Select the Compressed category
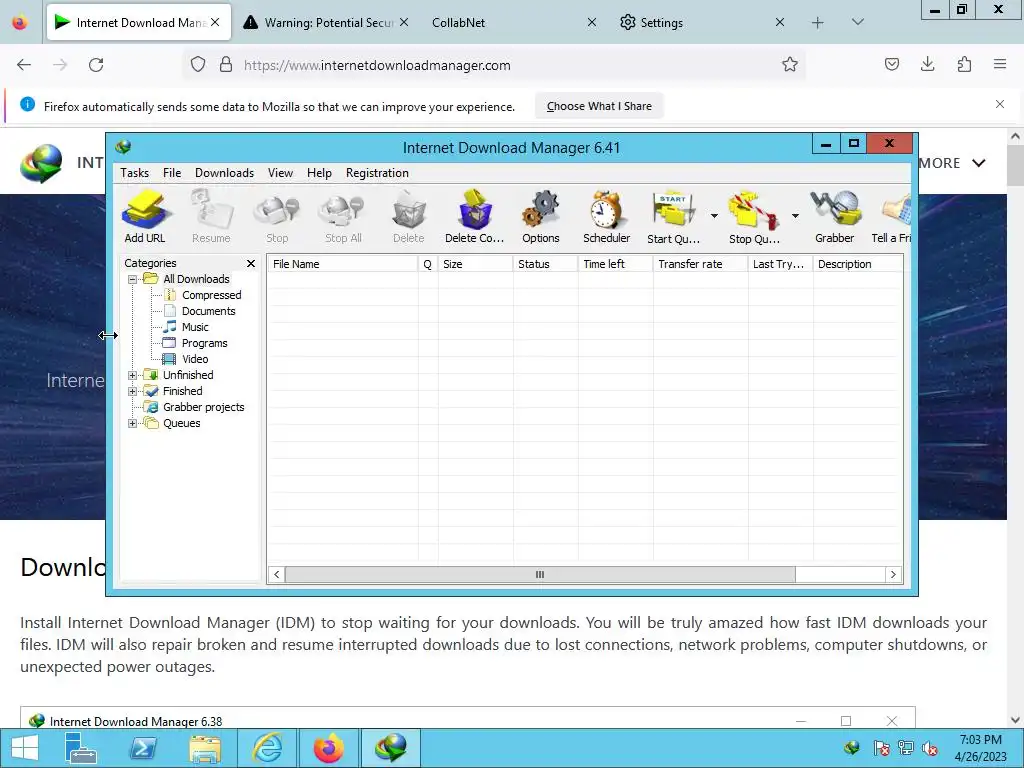 coord(211,295)
